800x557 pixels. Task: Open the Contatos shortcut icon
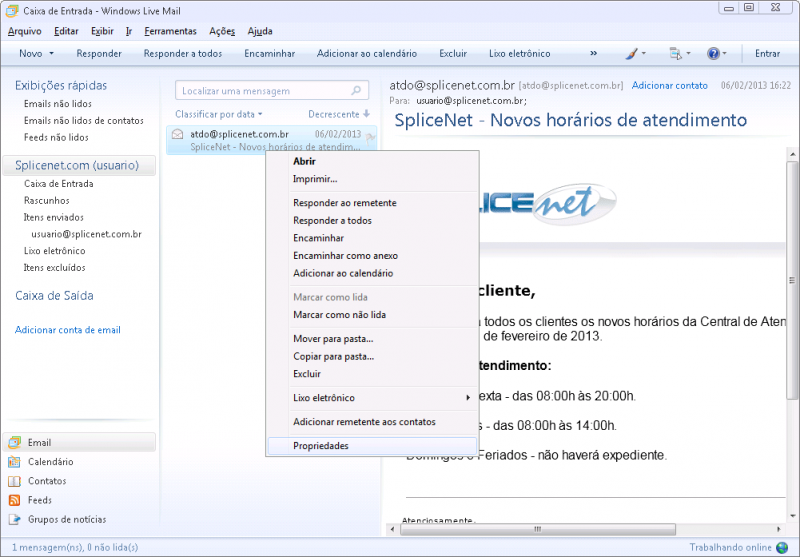[x=14, y=481]
